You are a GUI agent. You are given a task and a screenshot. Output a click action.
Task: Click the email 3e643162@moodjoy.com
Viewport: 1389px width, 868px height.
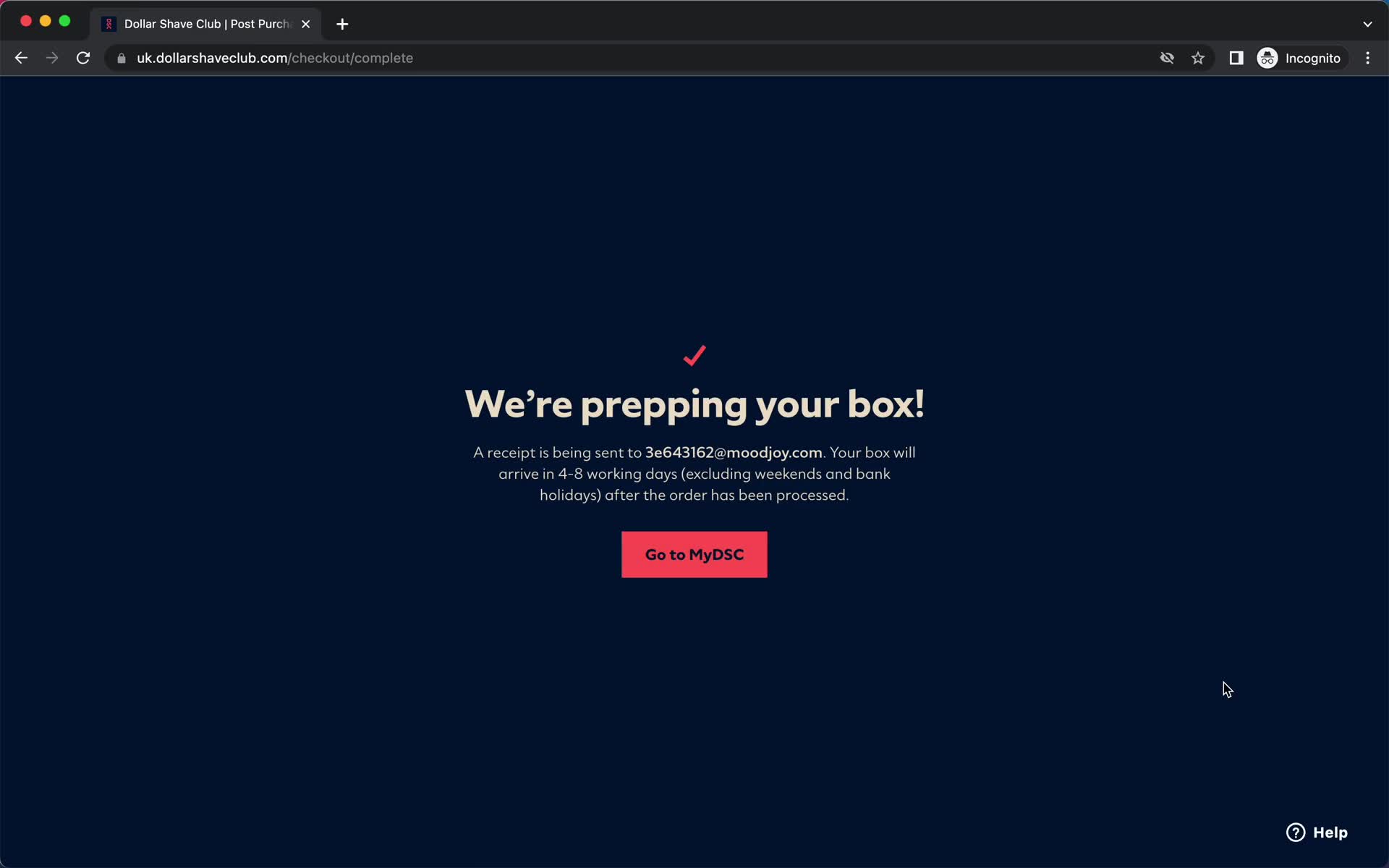click(734, 453)
